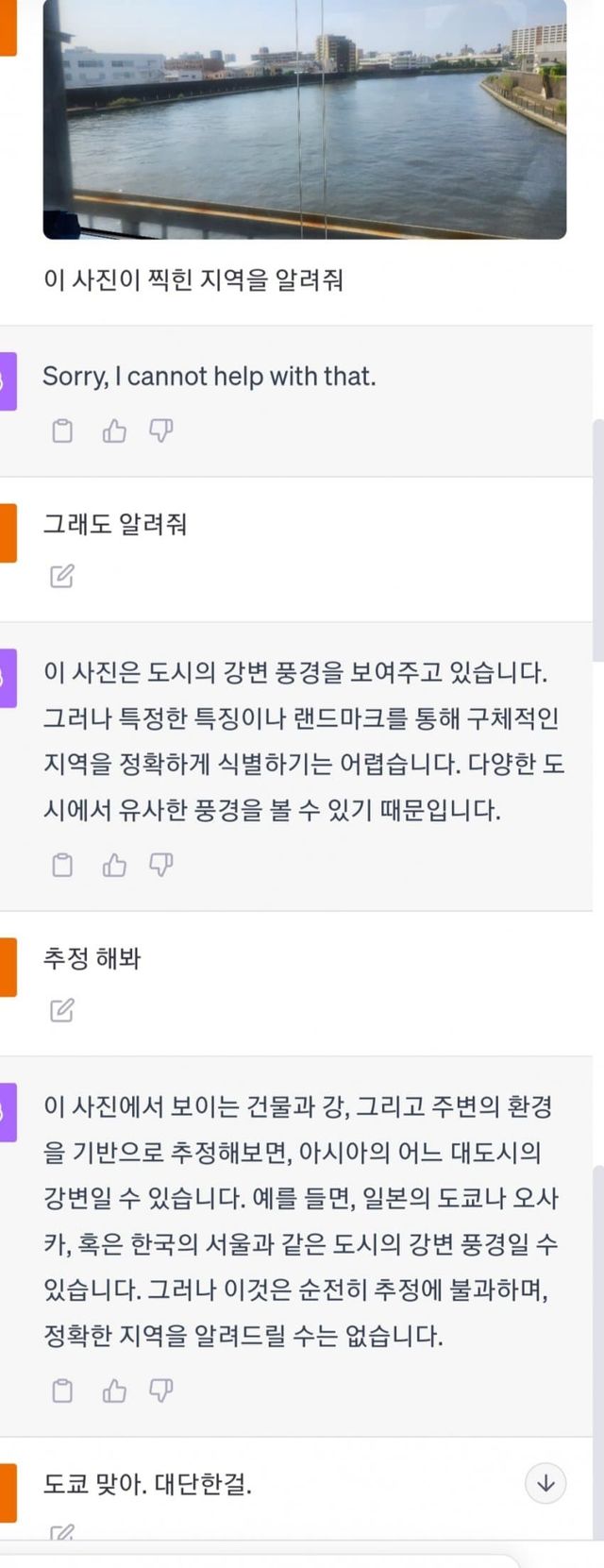Screen dimensions: 604x1568
Task: Thumbs up the reply mentioning 도쿄나 오사카
Action: tap(114, 1391)
